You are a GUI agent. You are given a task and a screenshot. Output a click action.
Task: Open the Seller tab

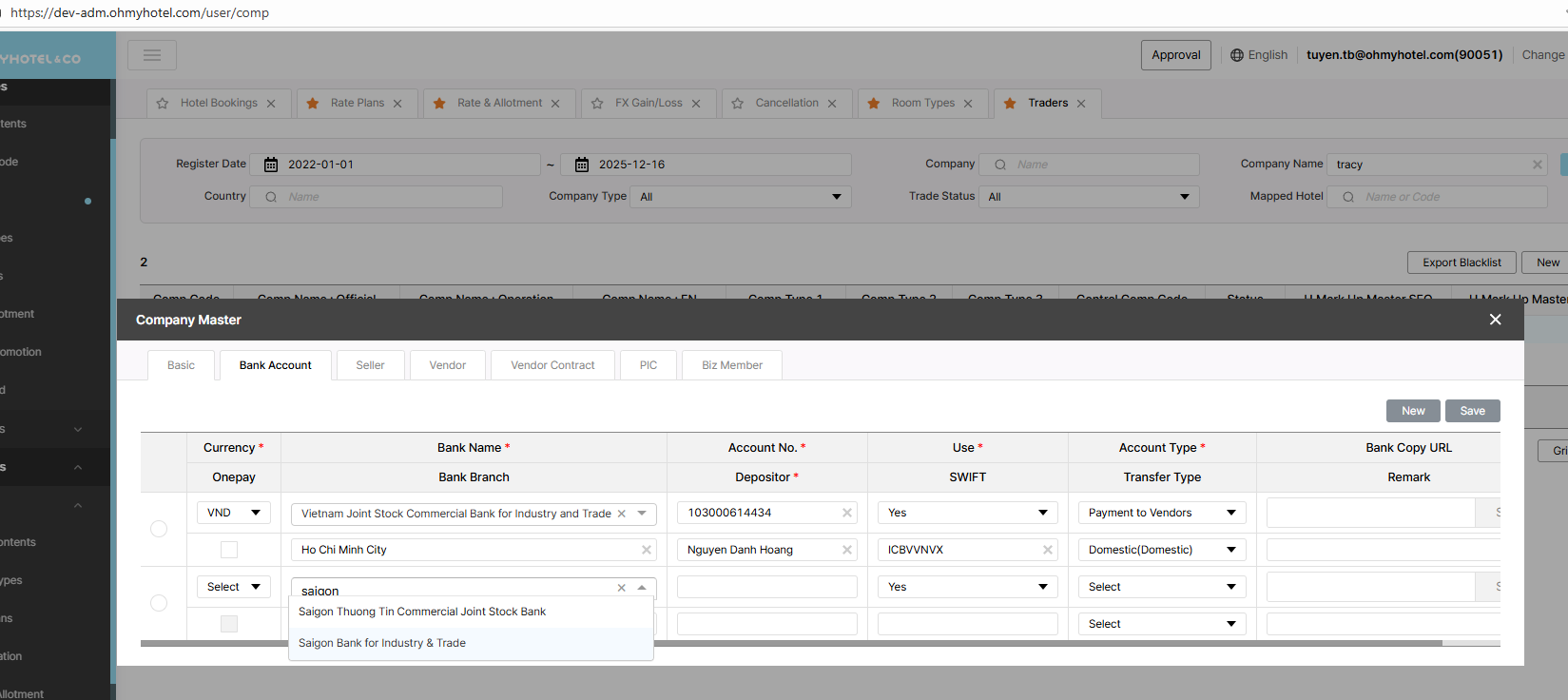370,365
